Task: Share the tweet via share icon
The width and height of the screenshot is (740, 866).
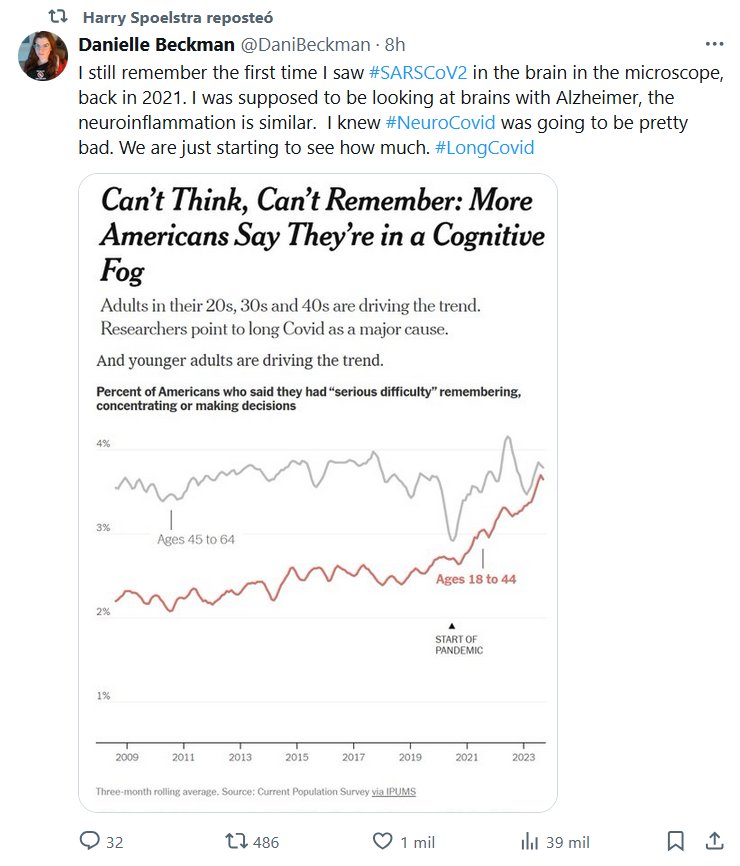Action: [x=714, y=841]
